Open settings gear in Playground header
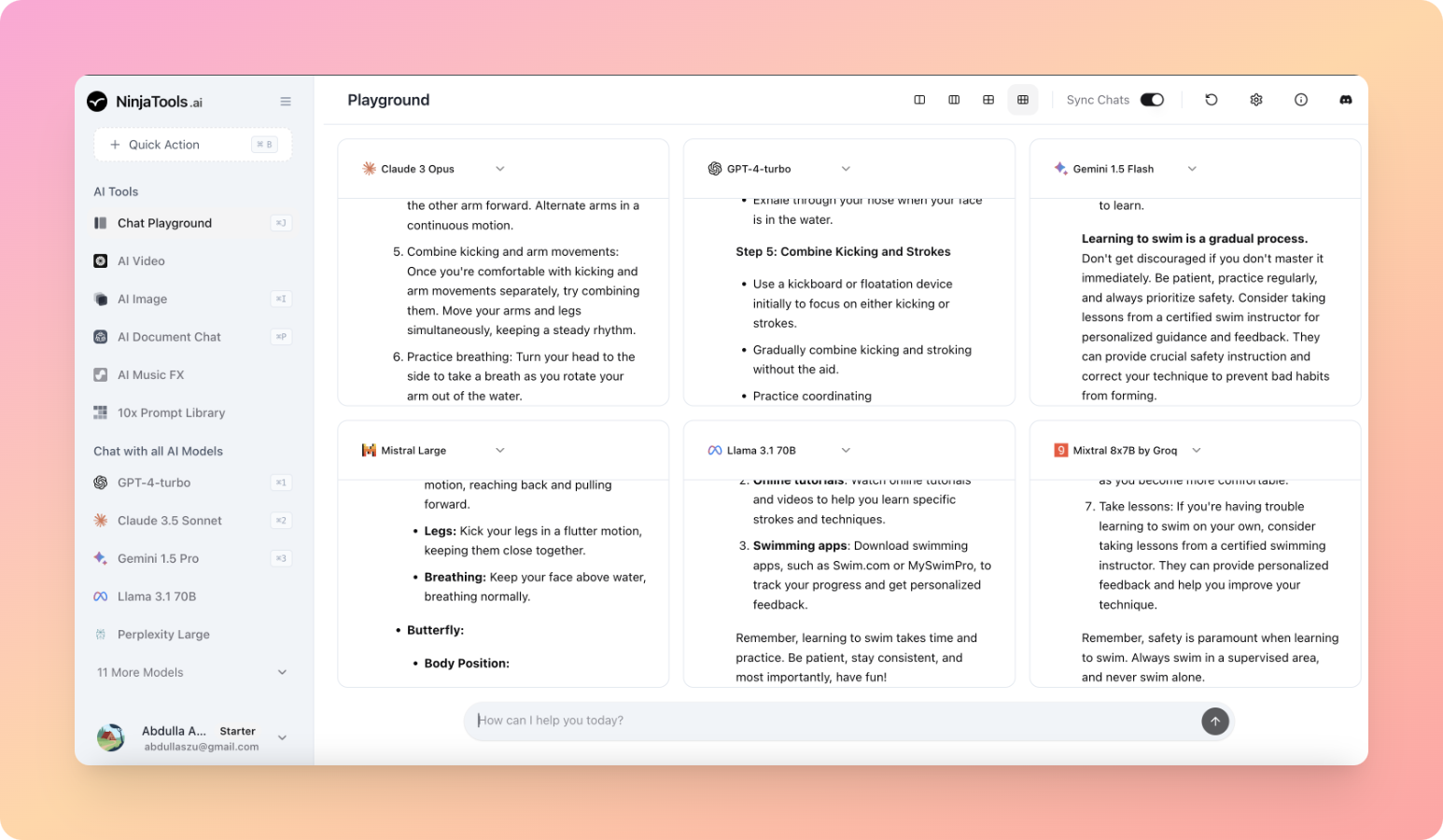1443x840 pixels. coord(1255,100)
